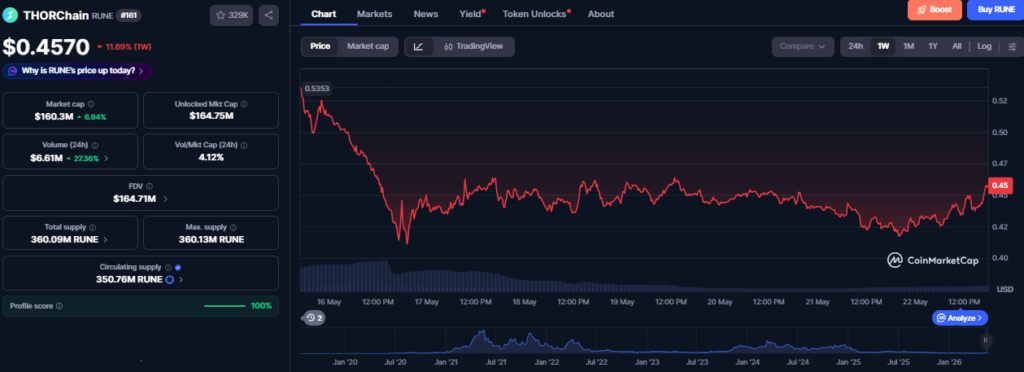Click the historical range slider mini chart
The width and height of the screenshot is (1024, 372).
click(x=644, y=341)
